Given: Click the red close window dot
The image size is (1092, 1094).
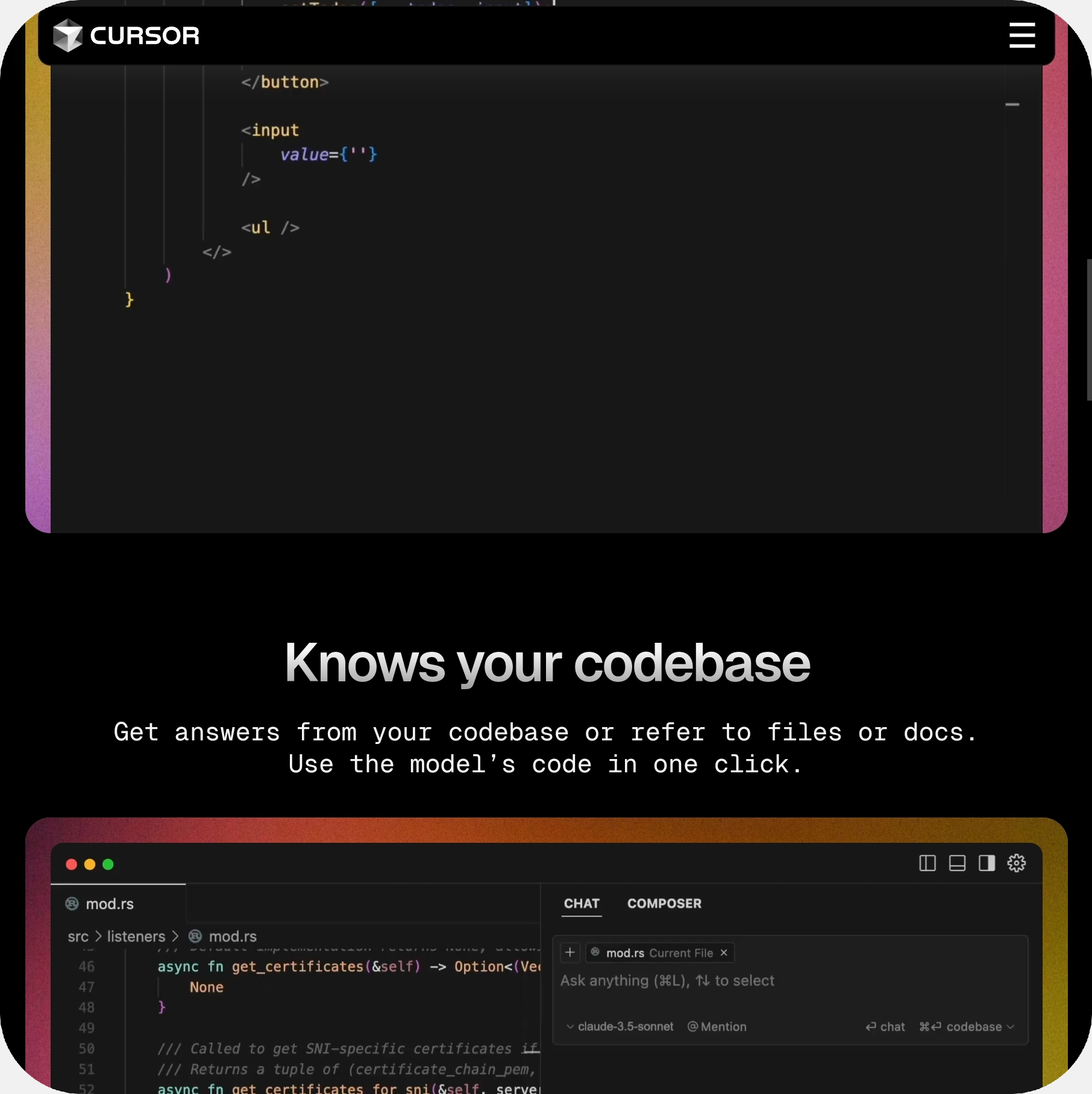Looking at the screenshot, I should coord(71,864).
